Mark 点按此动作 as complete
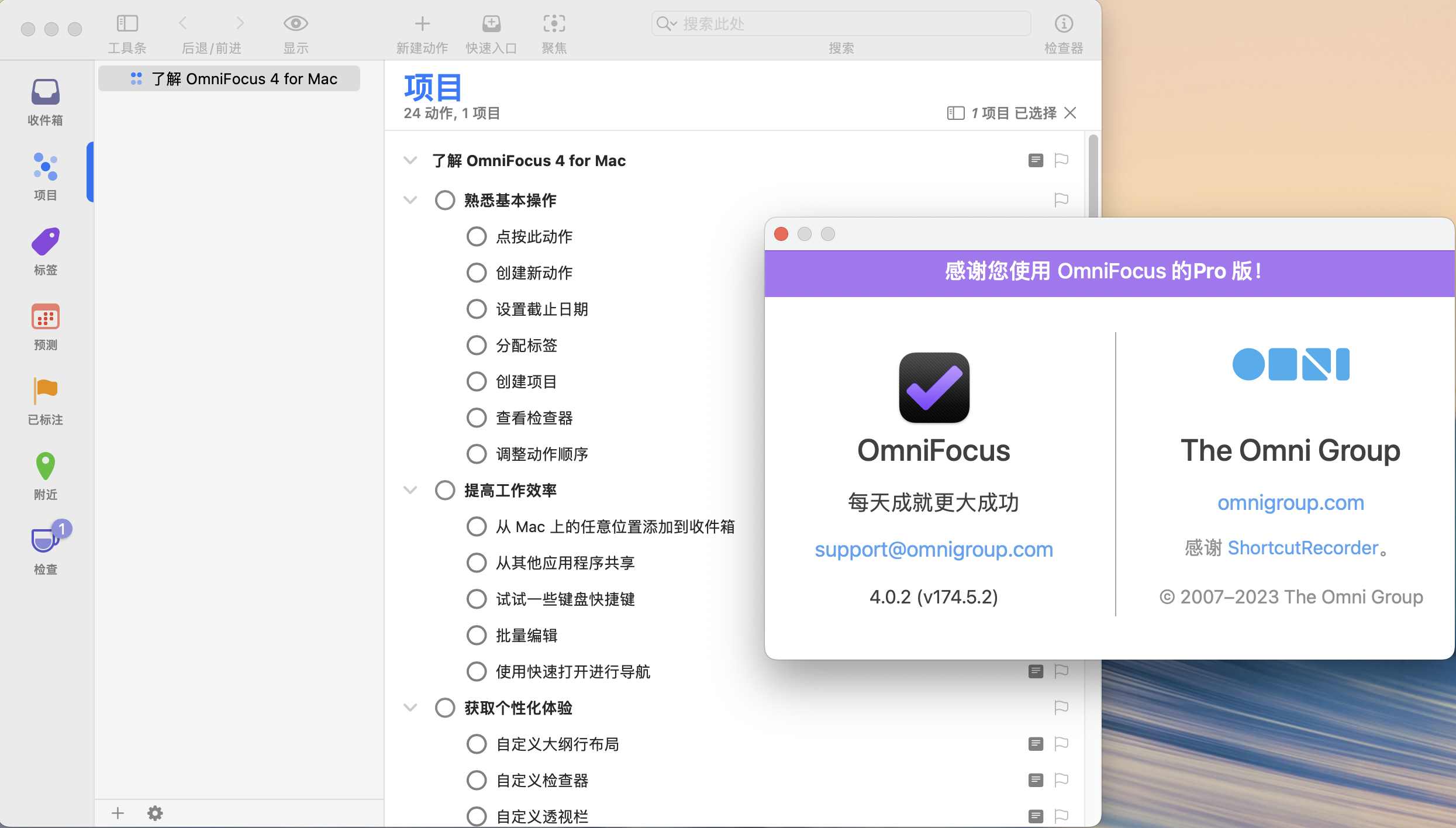 (x=477, y=236)
